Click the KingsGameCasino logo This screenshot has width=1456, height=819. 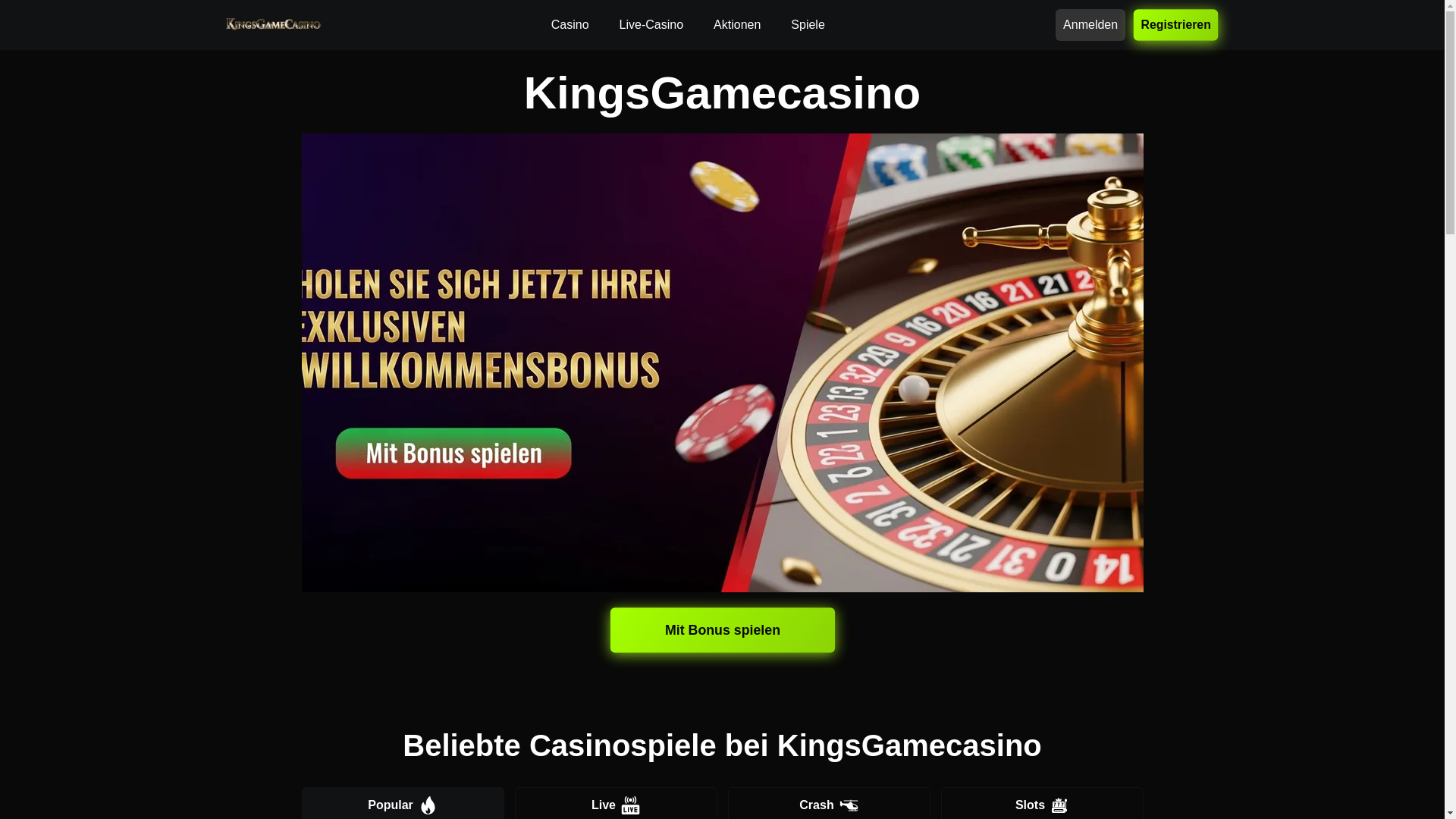pyautogui.click(x=273, y=24)
